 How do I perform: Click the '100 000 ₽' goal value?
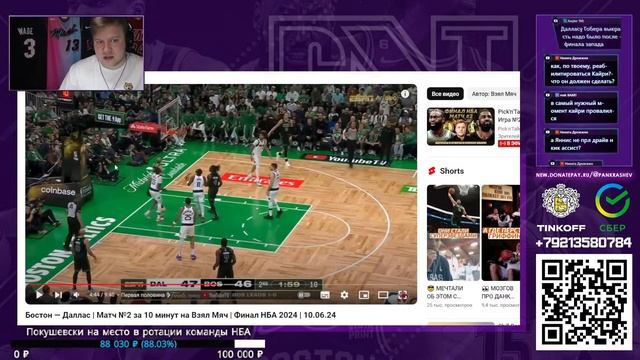coord(240,354)
